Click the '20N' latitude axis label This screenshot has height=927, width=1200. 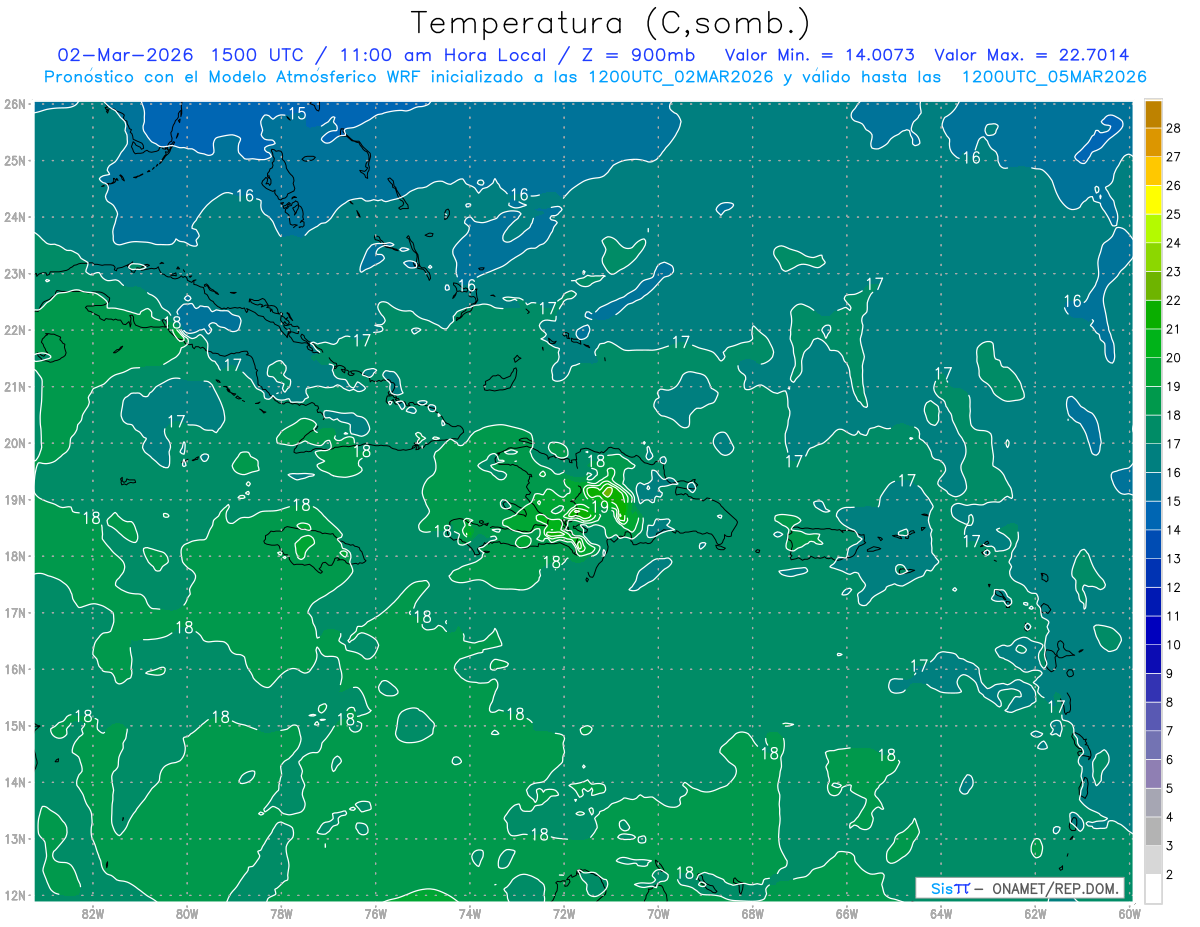[14, 443]
